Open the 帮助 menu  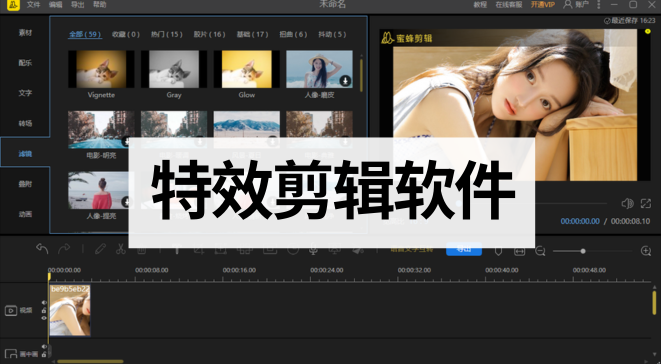pos(99,5)
